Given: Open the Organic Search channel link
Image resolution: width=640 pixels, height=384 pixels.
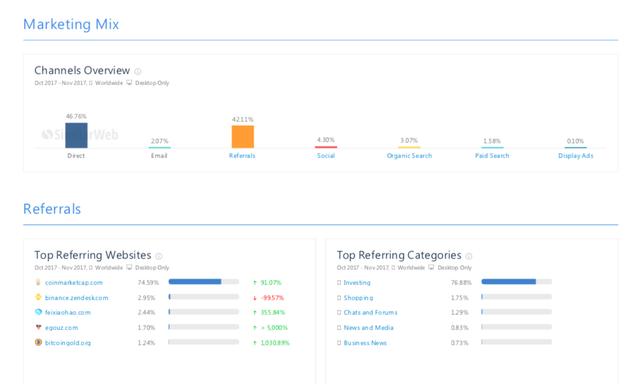Looking at the screenshot, I should pos(409,155).
